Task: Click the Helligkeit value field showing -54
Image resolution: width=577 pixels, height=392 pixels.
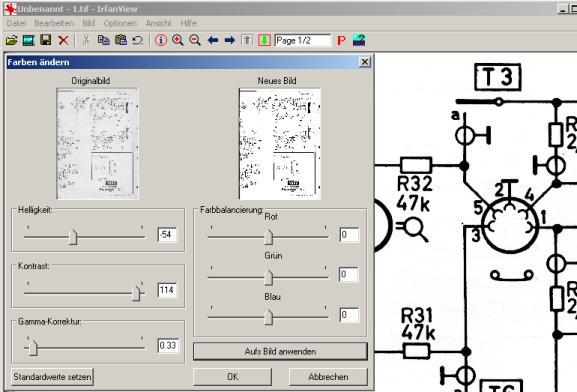Action: 167,234
